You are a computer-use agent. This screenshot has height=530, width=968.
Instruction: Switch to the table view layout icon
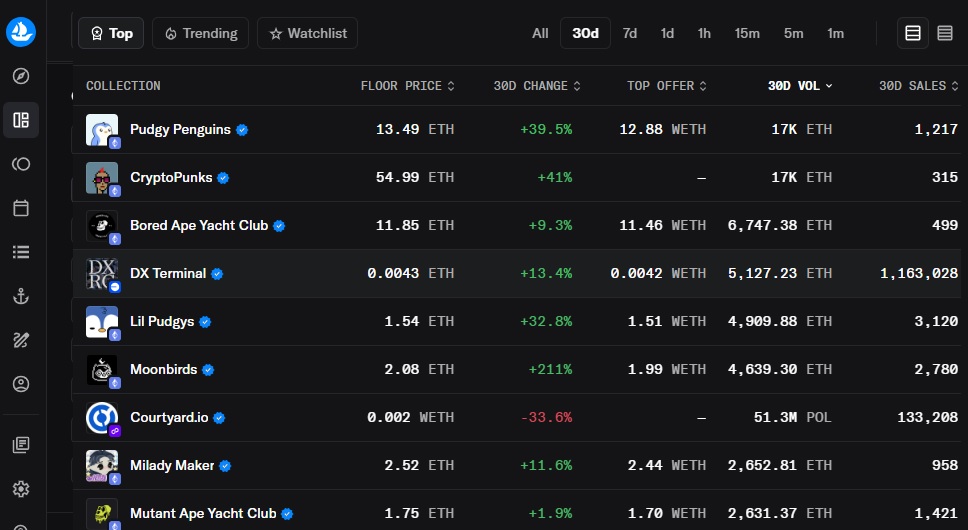(912, 33)
